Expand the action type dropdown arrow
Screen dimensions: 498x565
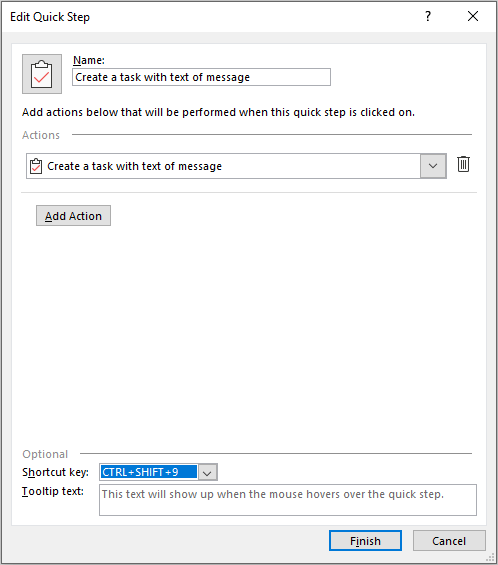click(x=433, y=166)
